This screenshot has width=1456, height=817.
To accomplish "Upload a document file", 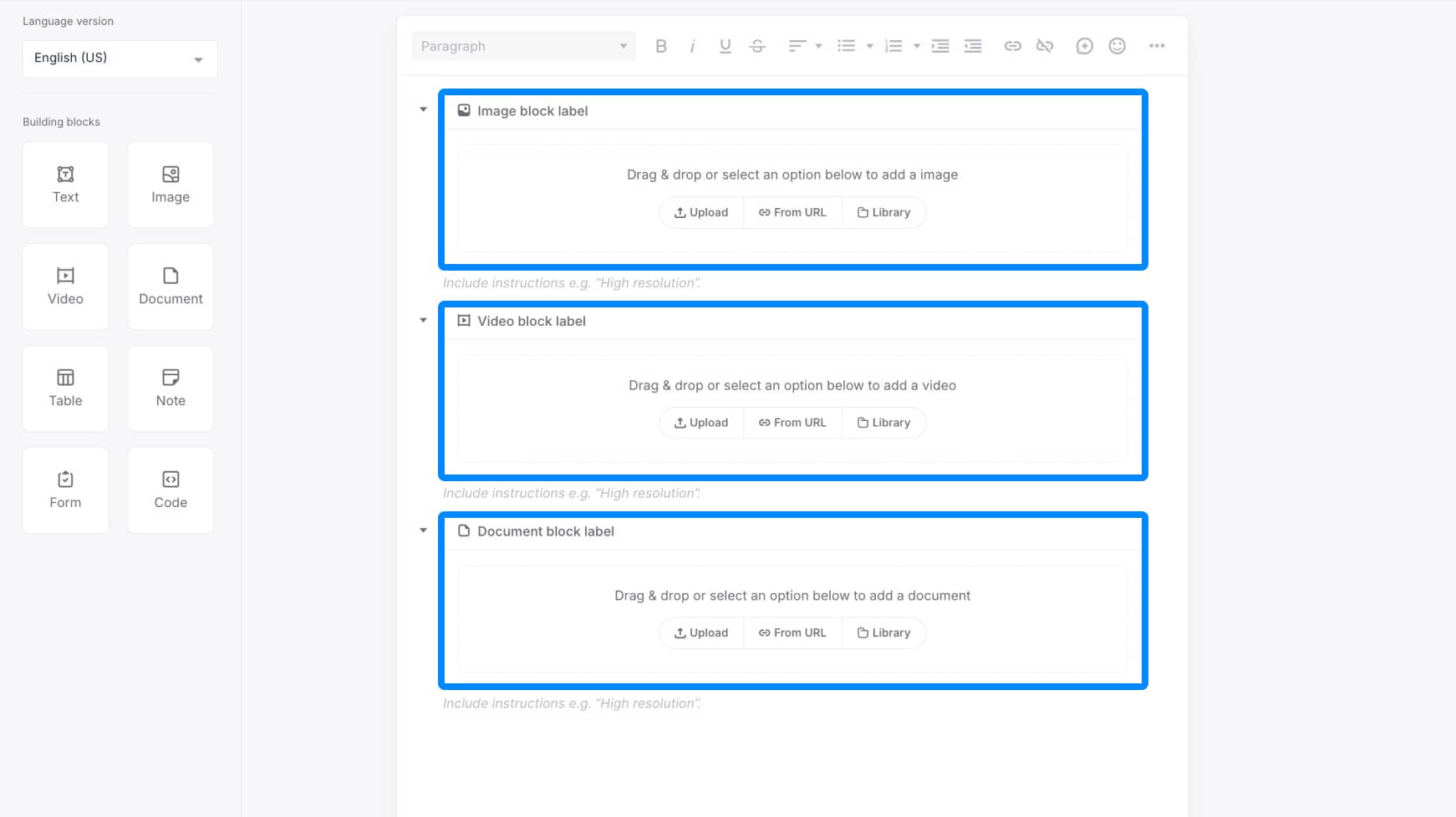I will coord(701,633).
